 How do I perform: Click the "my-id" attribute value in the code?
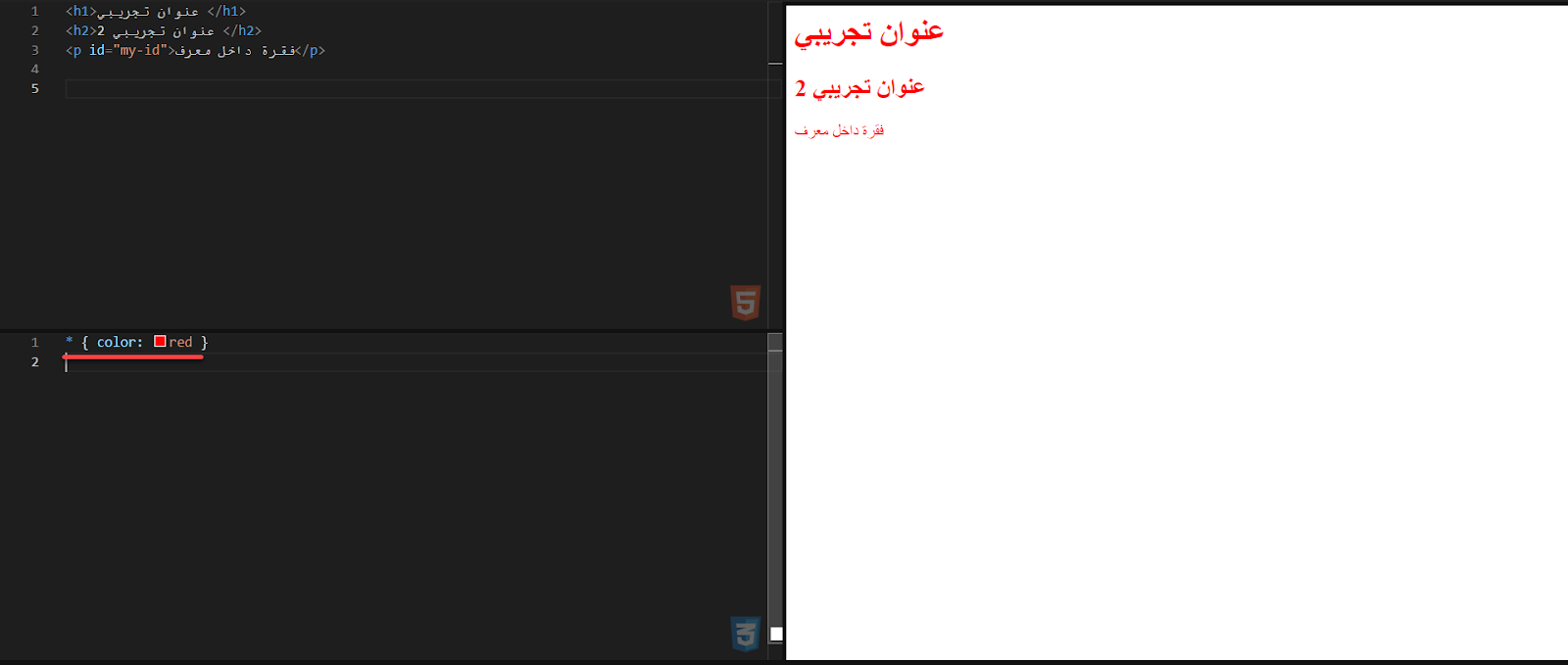[140, 50]
